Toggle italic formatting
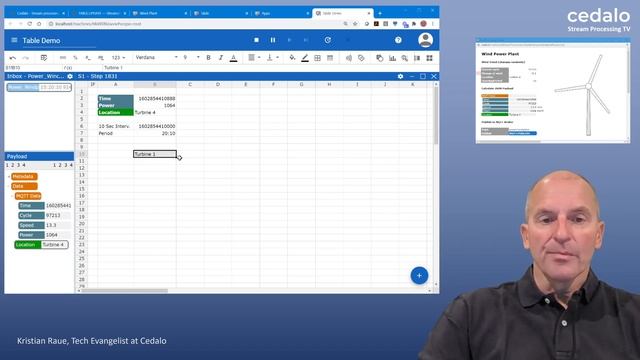The height and width of the screenshot is (360, 640). point(221,58)
